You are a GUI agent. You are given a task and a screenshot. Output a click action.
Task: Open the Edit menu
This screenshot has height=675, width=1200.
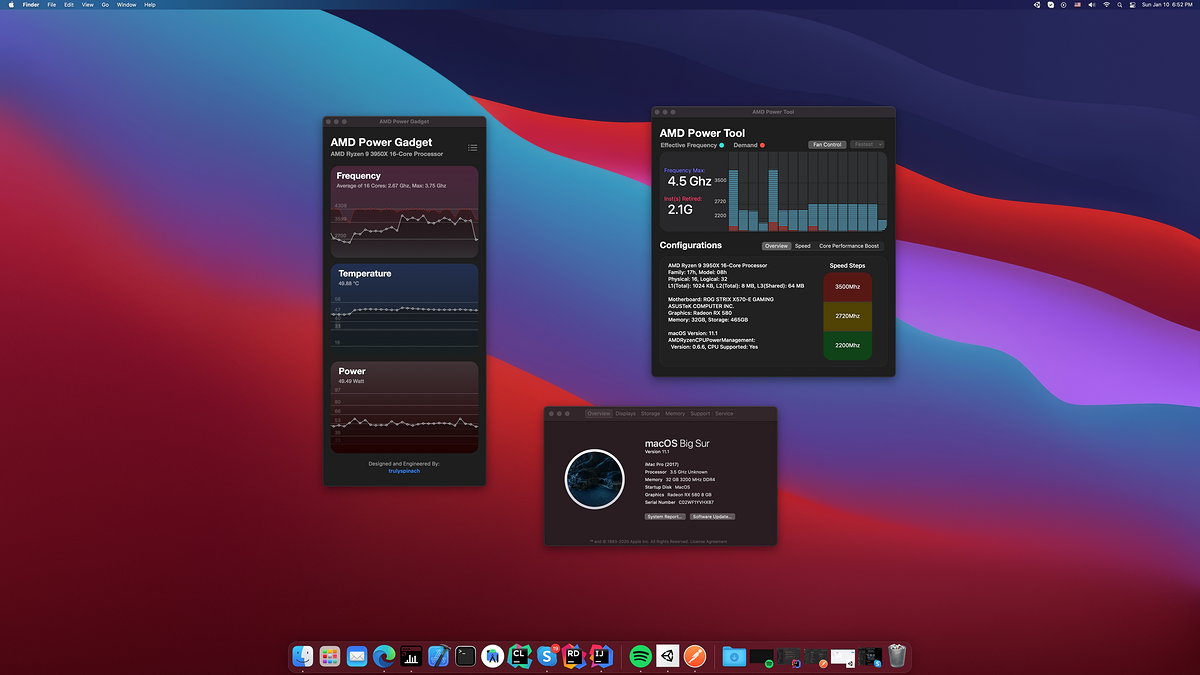coord(69,5)
